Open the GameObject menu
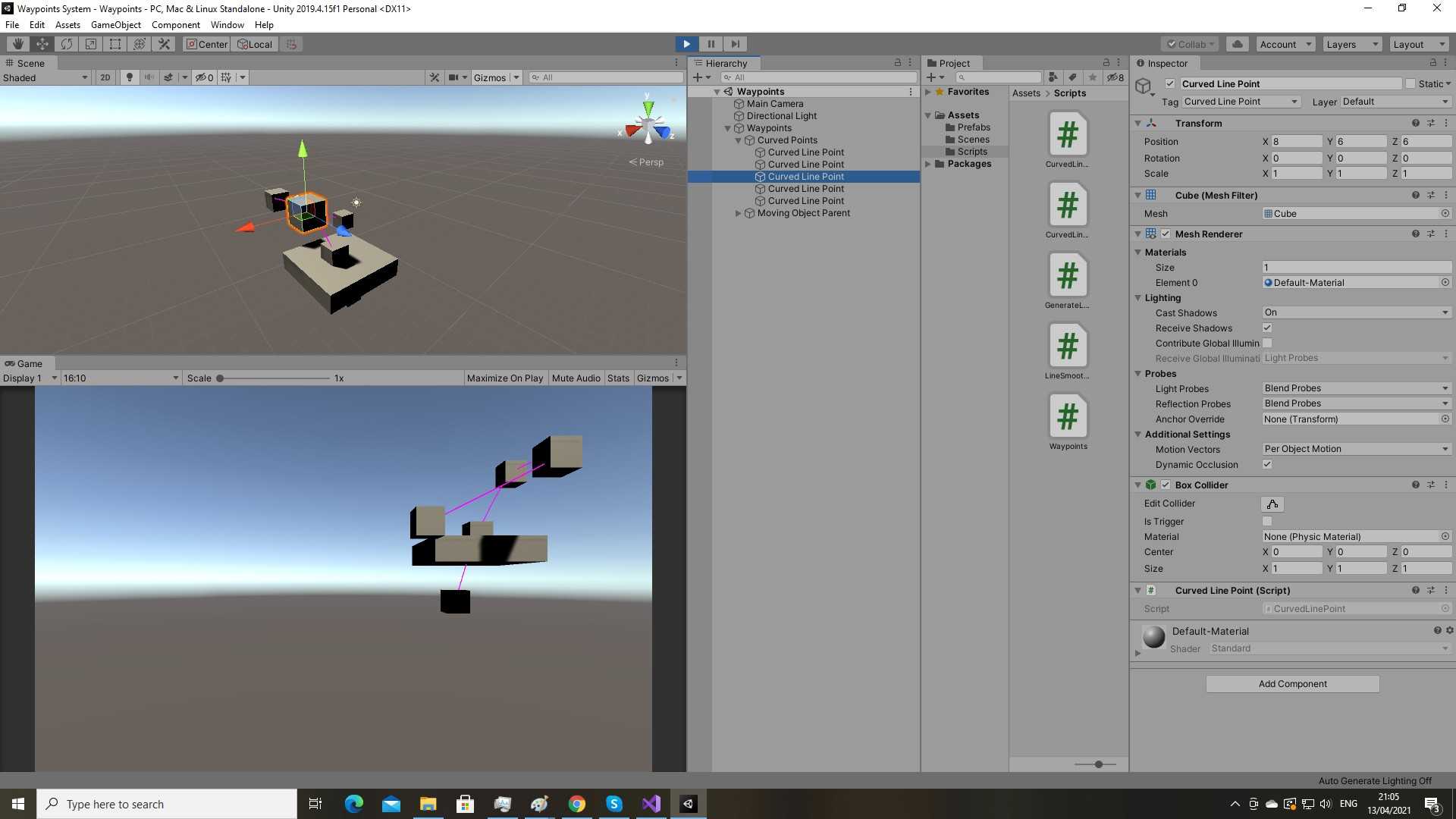 click(x=116, y=24)
